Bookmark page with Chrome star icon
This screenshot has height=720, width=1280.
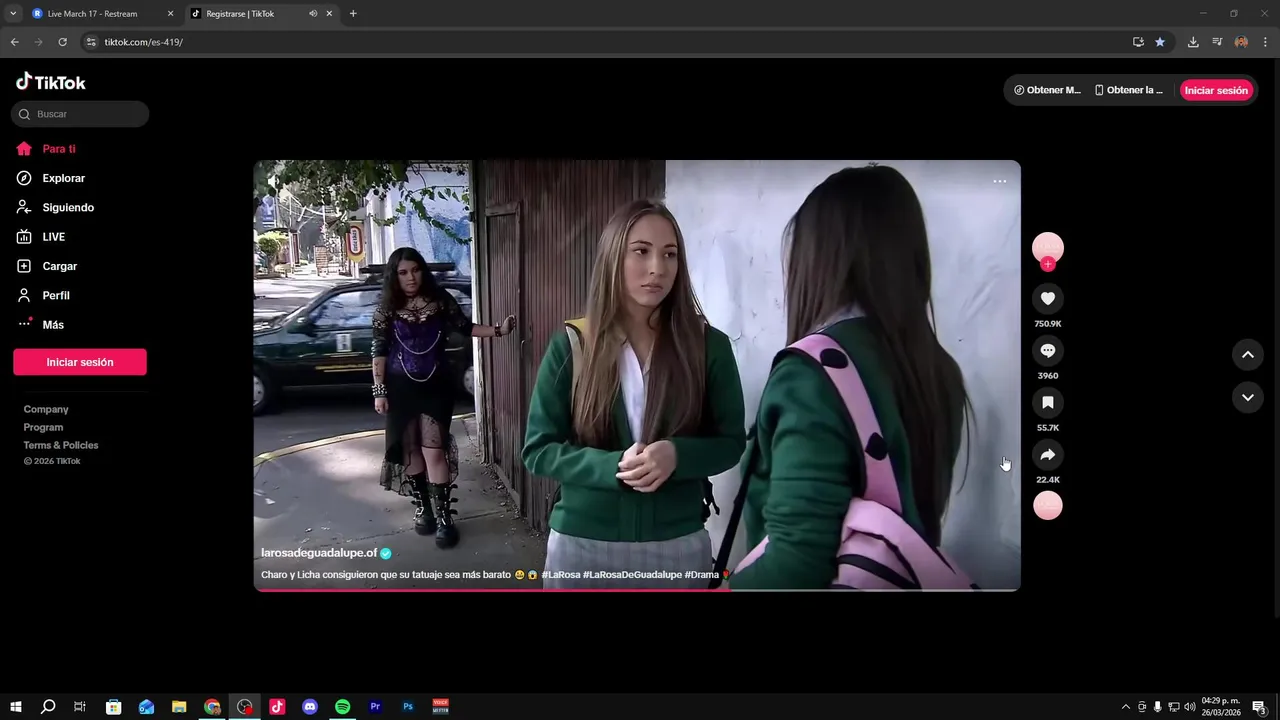[x=1160, y=42]
